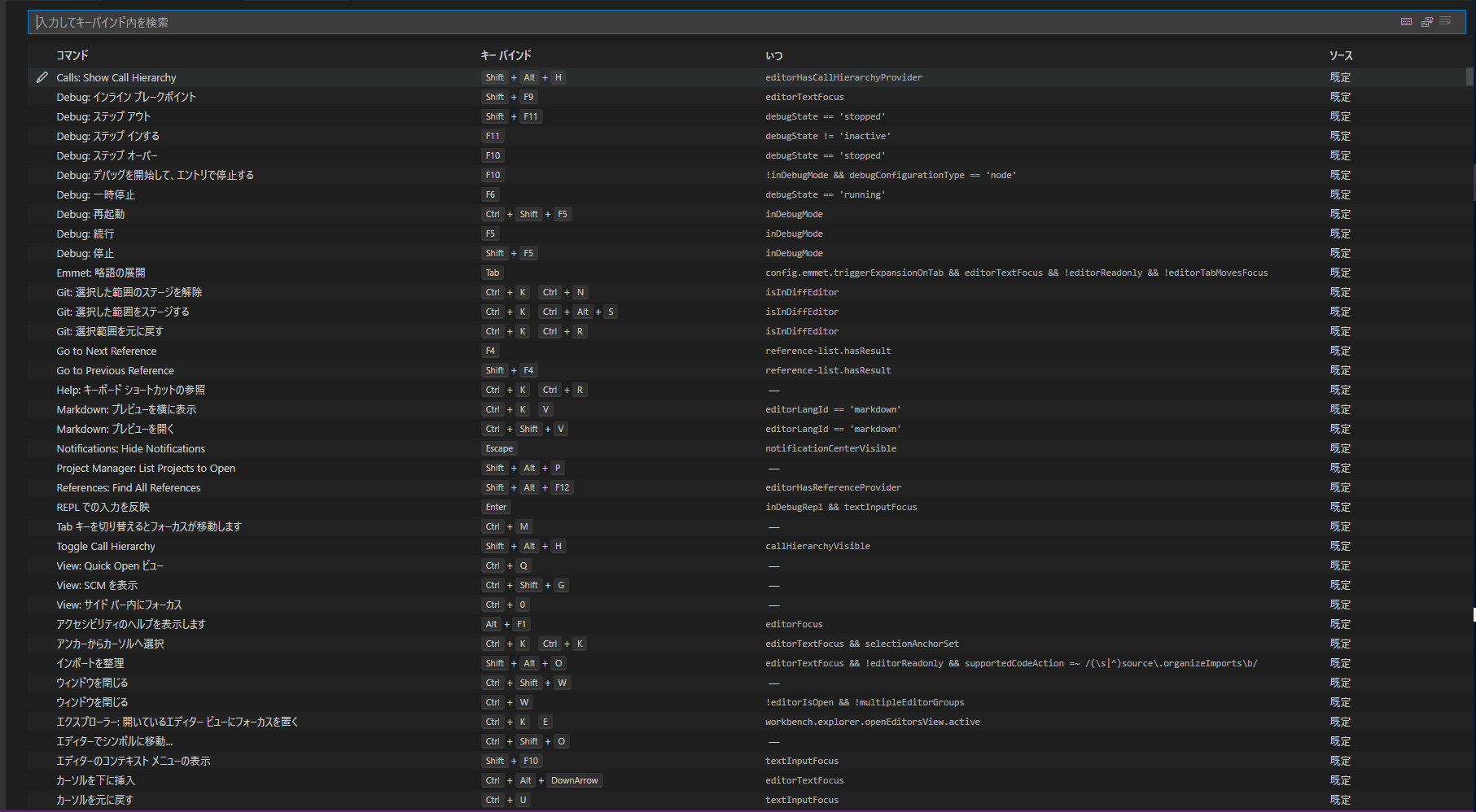
Task: Clear the keybindings search input icon
Action: (x=1447, y=21)
